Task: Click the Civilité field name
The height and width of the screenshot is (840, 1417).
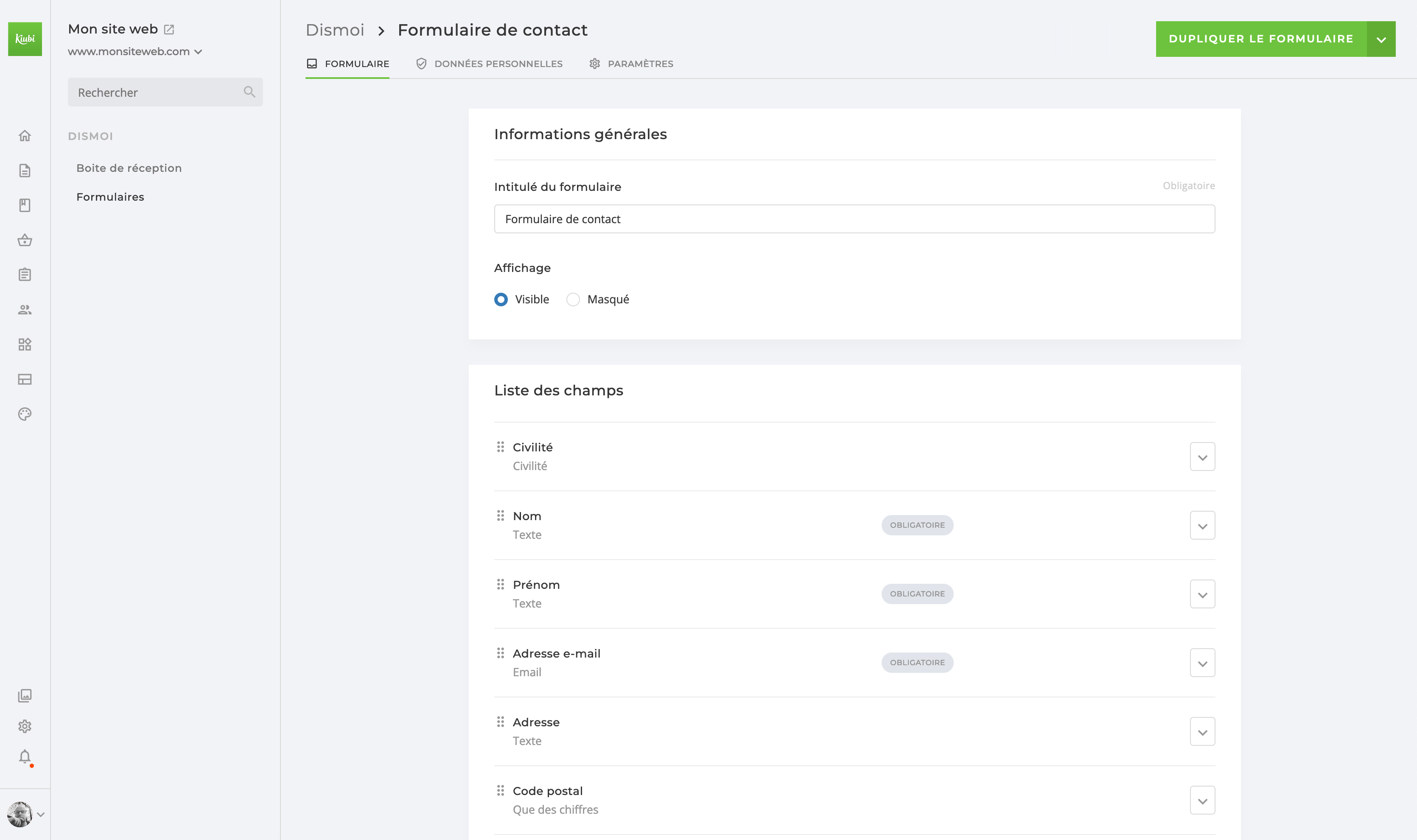Action: pos(532,447)
